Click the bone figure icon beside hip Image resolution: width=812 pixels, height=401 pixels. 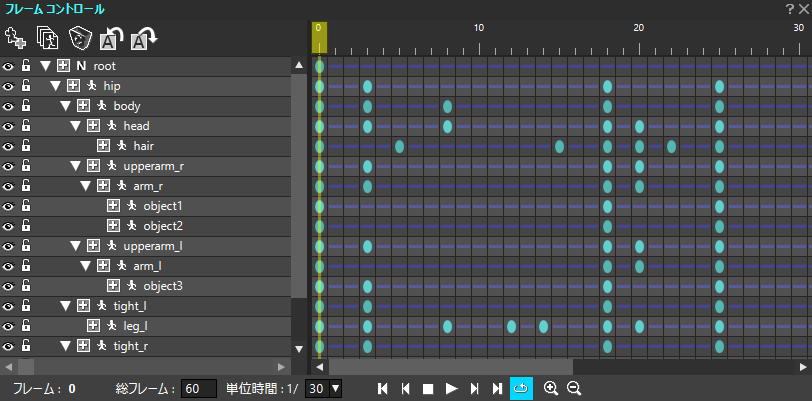pyautogui.click(x=91, y=86)
